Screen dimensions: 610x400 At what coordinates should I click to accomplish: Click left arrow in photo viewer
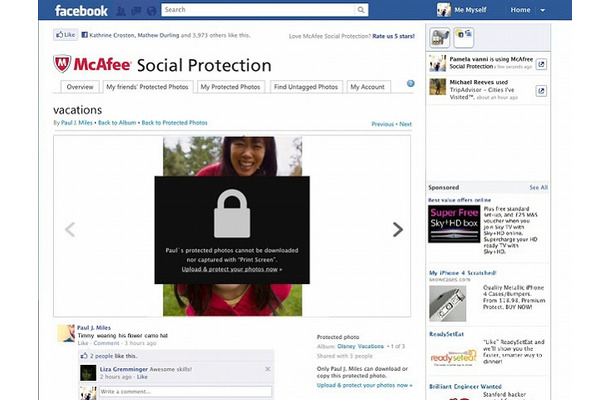click(70, 230)
